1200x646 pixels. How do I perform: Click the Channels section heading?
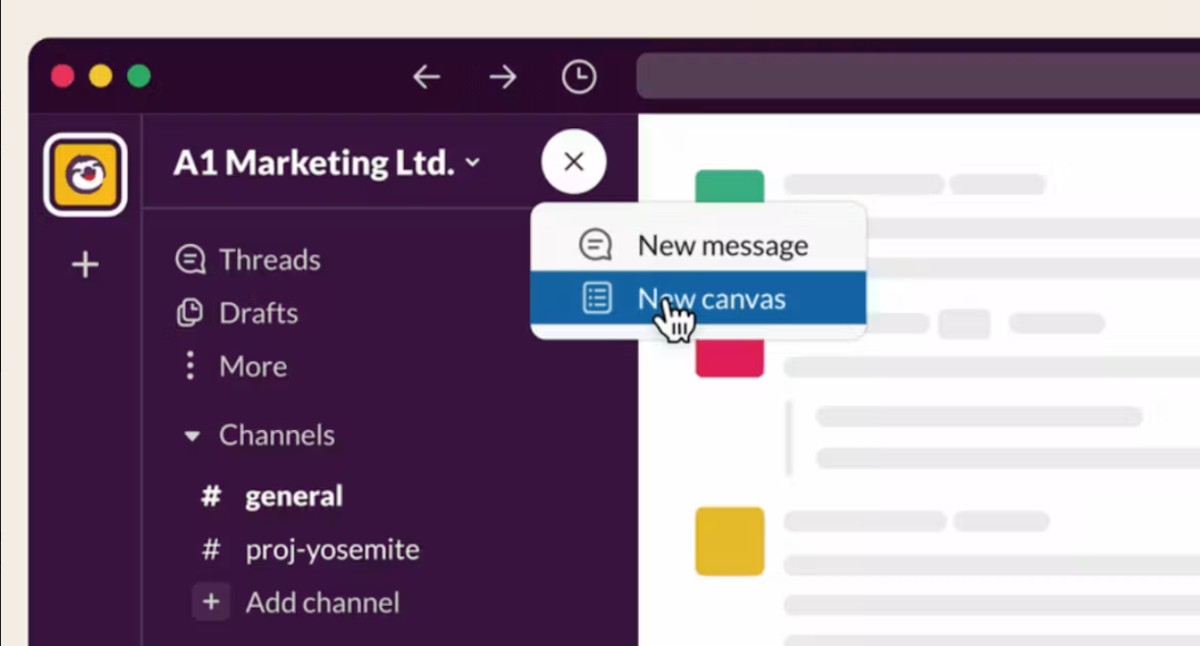pyautogui.click(x=277, y=435)
